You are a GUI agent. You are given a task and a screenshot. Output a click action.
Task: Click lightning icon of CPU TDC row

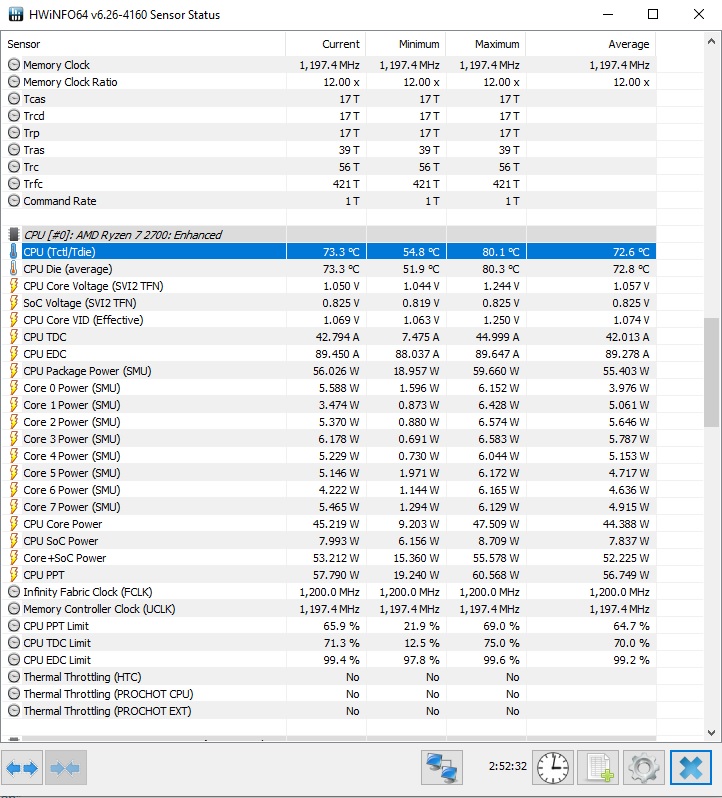click(x=14, y=337)
